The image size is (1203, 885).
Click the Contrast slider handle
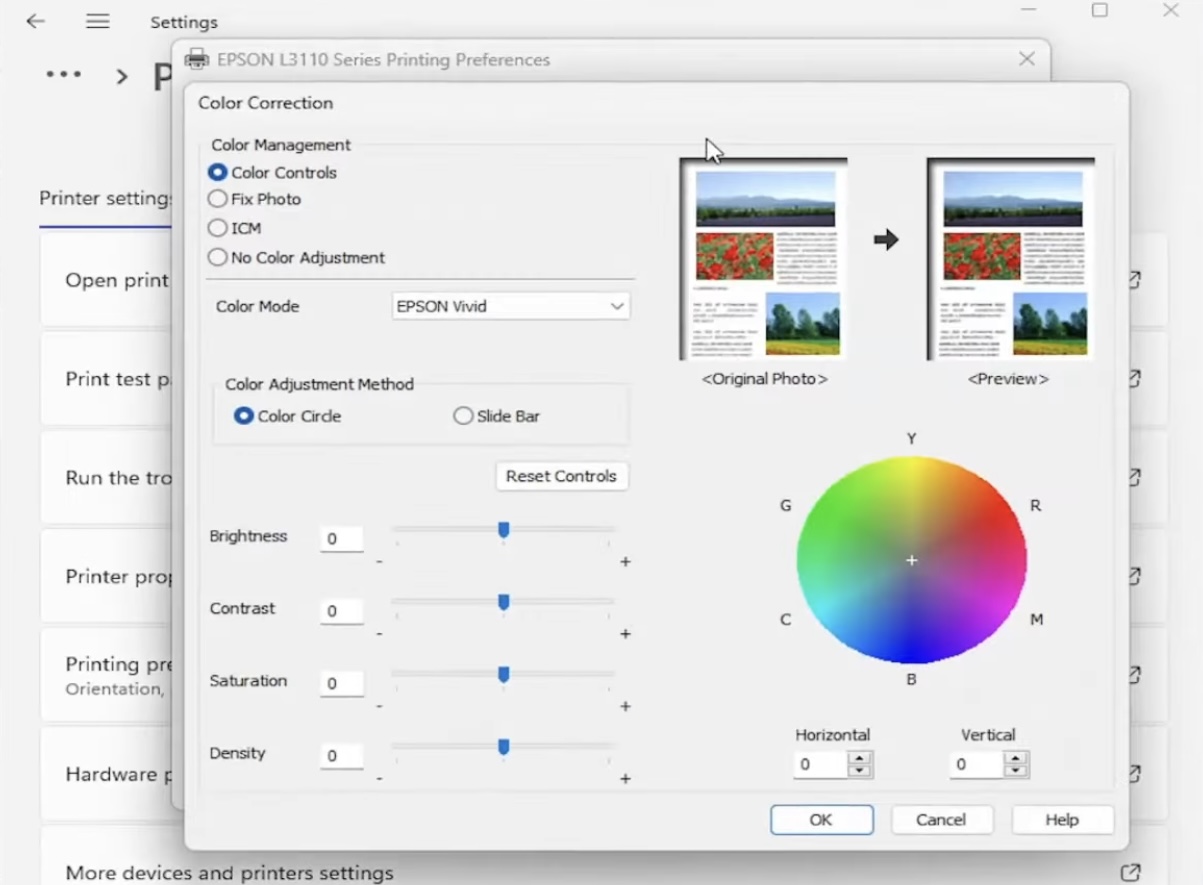pyautogui.click(x=504, y=602)
